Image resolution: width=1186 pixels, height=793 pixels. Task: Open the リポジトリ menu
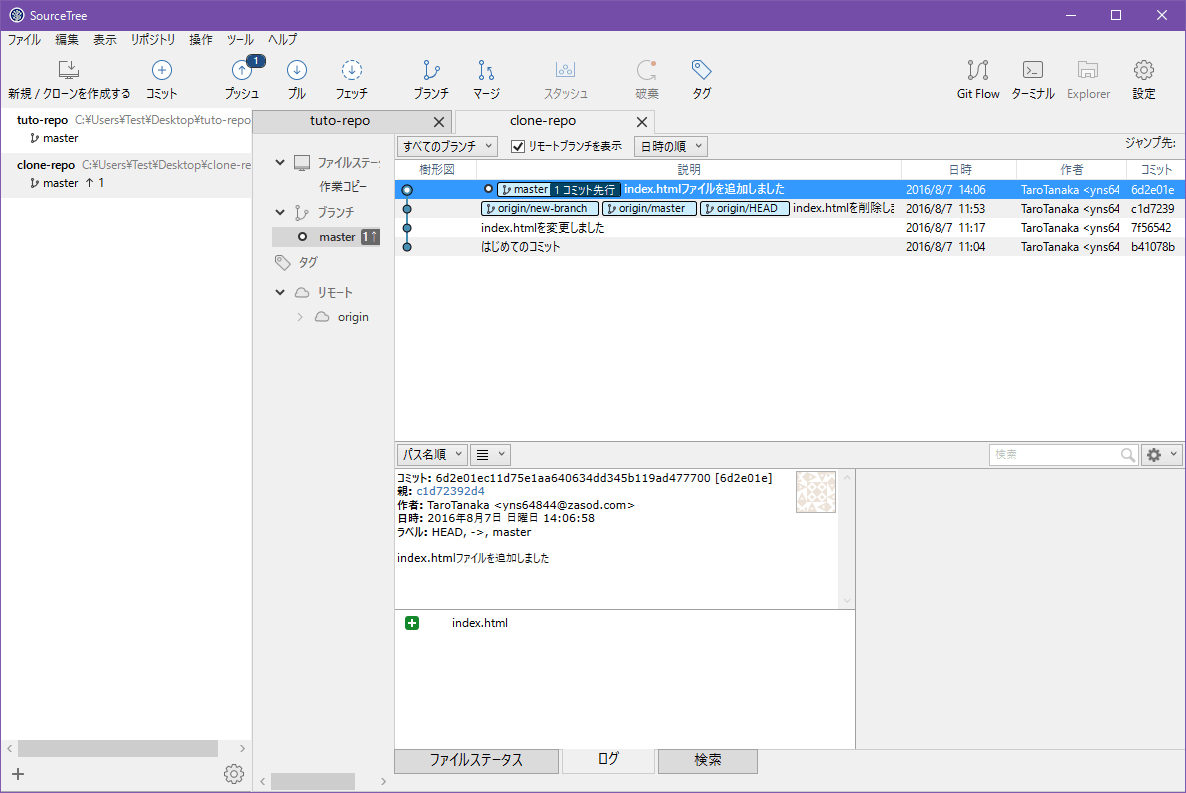[152, 40]
